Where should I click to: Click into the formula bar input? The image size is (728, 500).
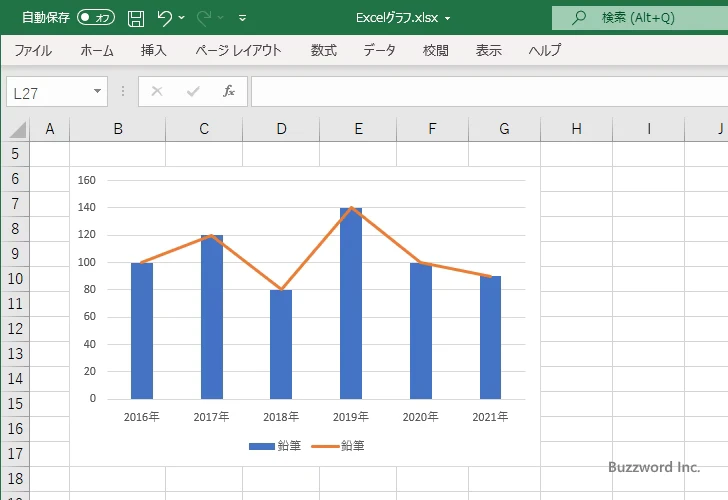(x=489, y=92)
